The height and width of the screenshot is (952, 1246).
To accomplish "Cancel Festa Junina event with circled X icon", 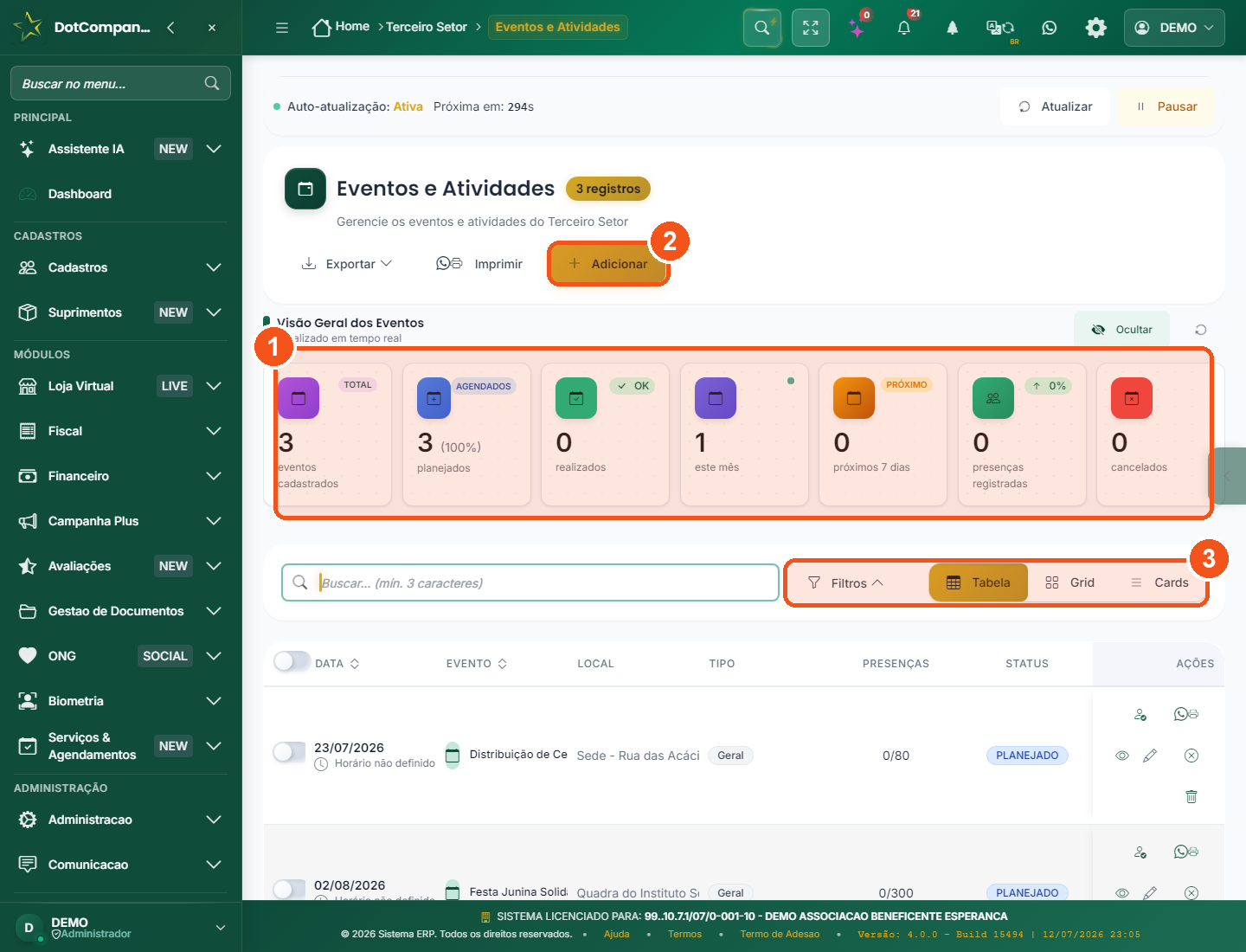I will point(1191,892).
